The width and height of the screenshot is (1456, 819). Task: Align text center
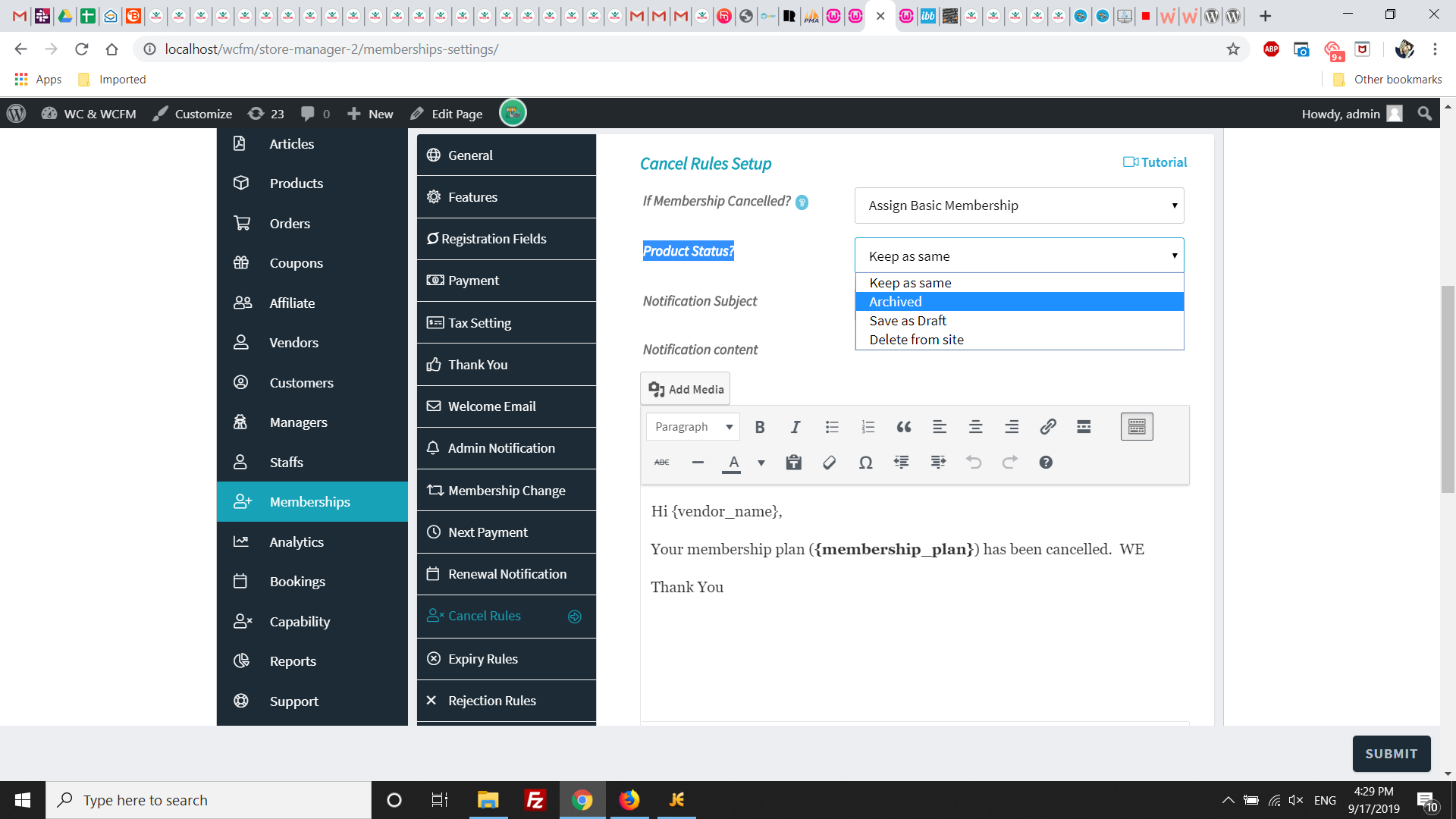tap(976, 427)
